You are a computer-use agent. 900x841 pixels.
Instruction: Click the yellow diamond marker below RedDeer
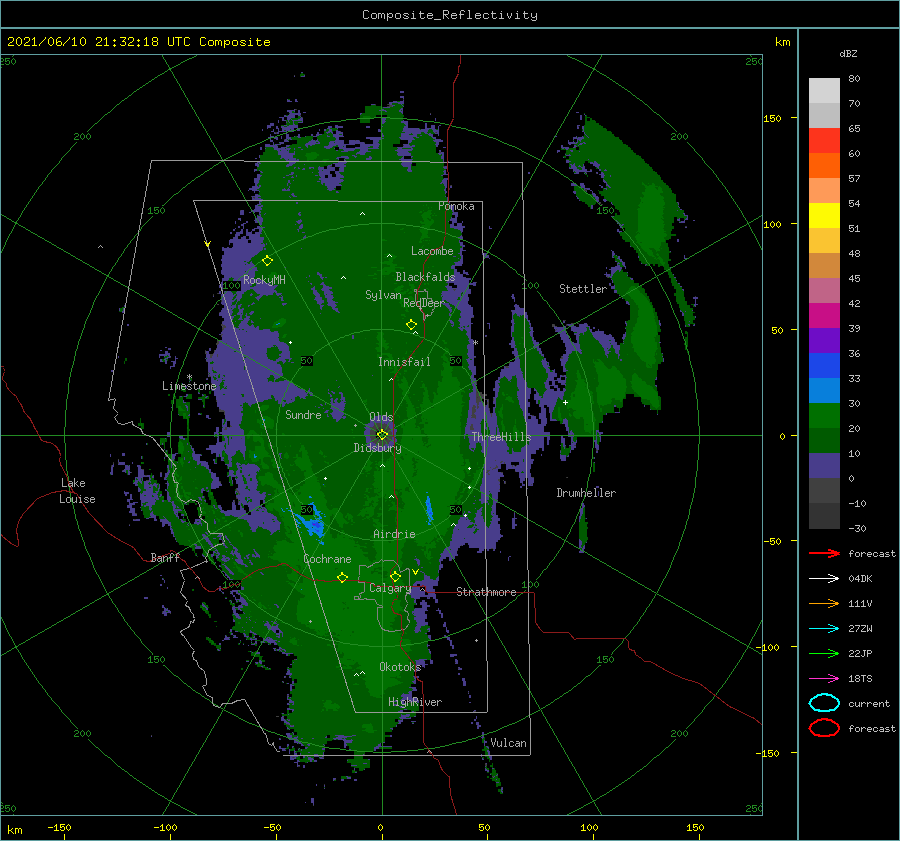pos(411,325)
